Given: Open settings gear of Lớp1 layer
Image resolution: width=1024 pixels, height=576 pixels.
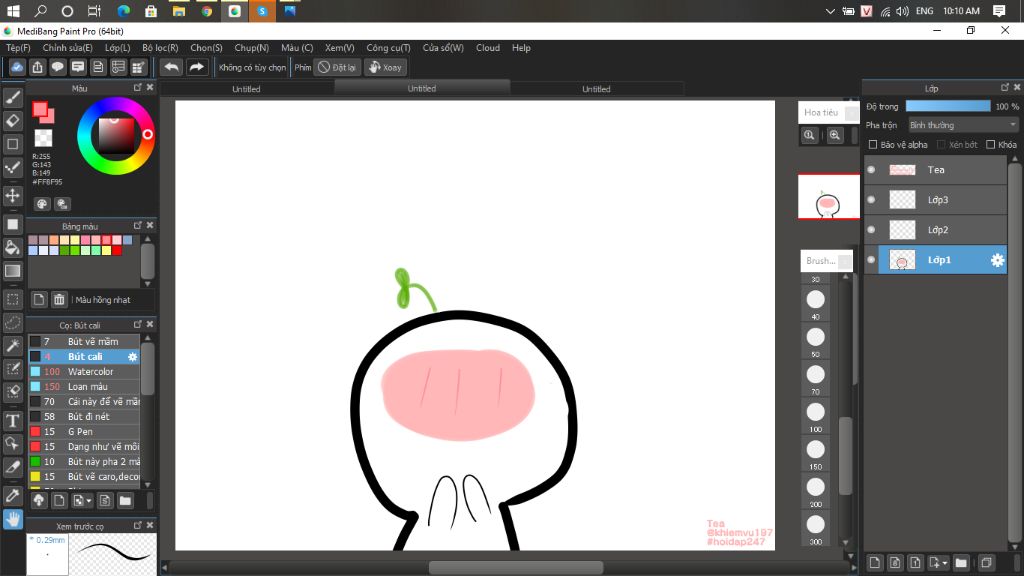Looking at the screenshot, I should pyautogui.click(x=997, y=260).
